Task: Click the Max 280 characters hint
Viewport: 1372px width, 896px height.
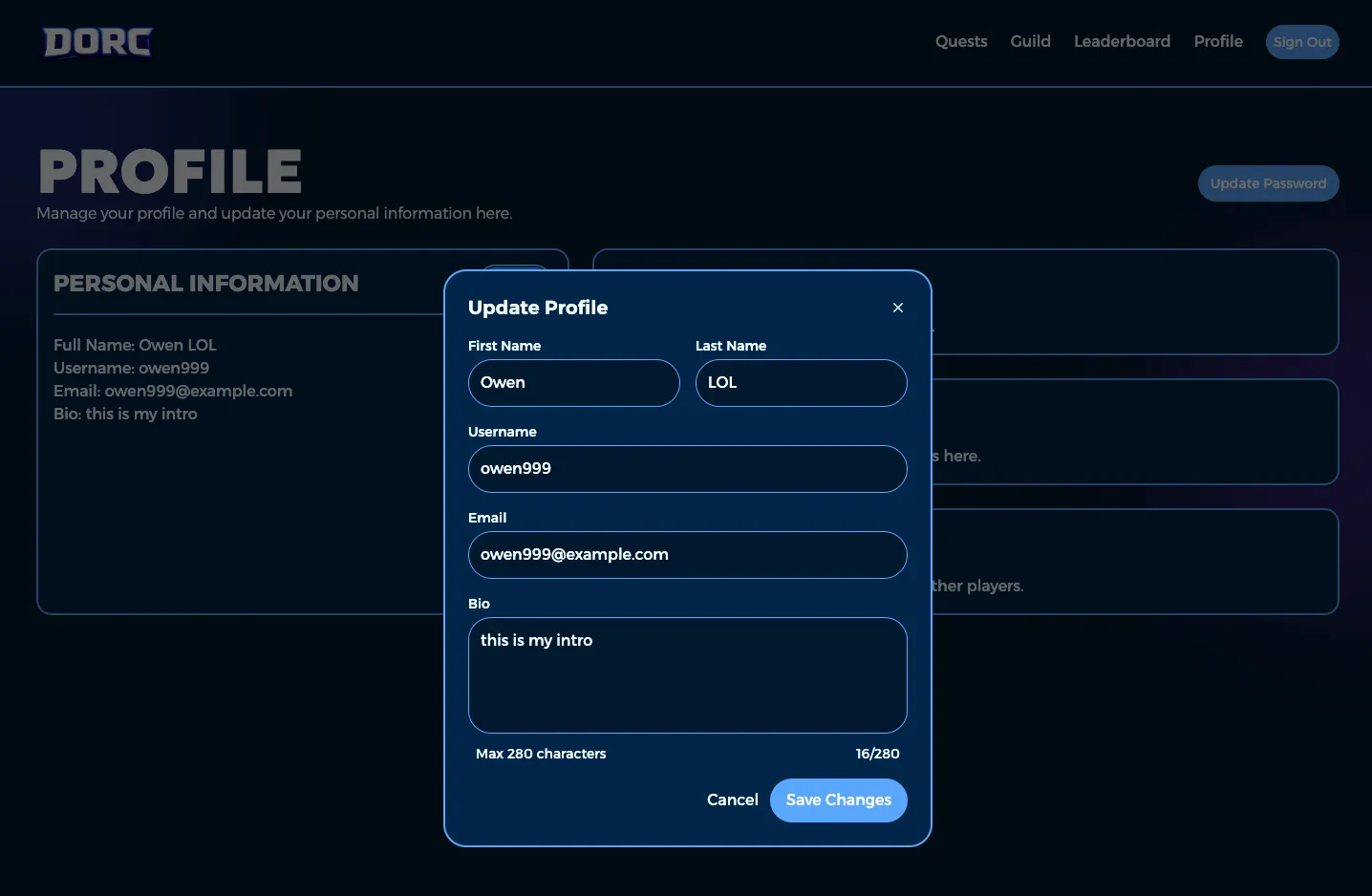Action: click(x=541, y=754)
